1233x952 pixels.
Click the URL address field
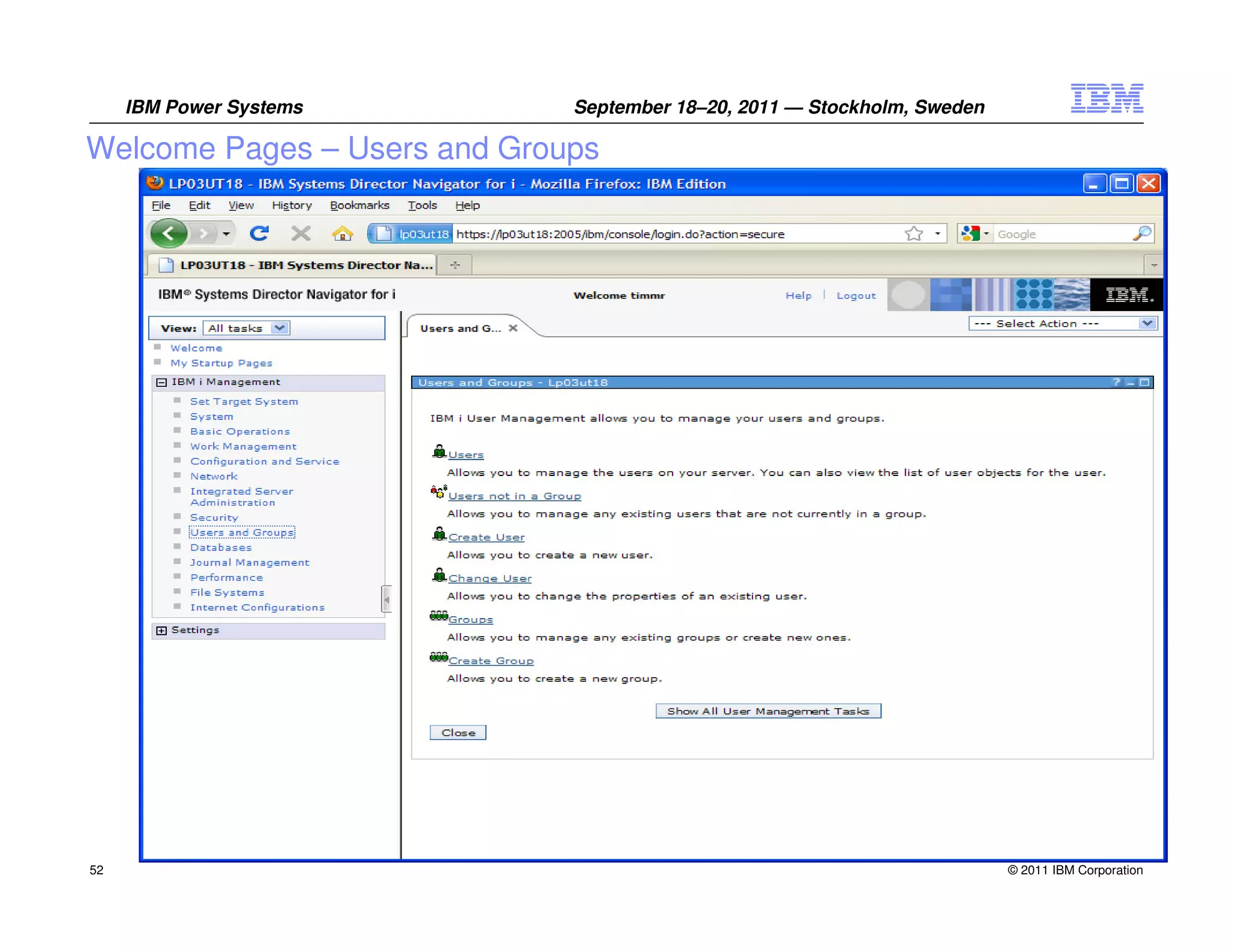click(x=677, y=233)
